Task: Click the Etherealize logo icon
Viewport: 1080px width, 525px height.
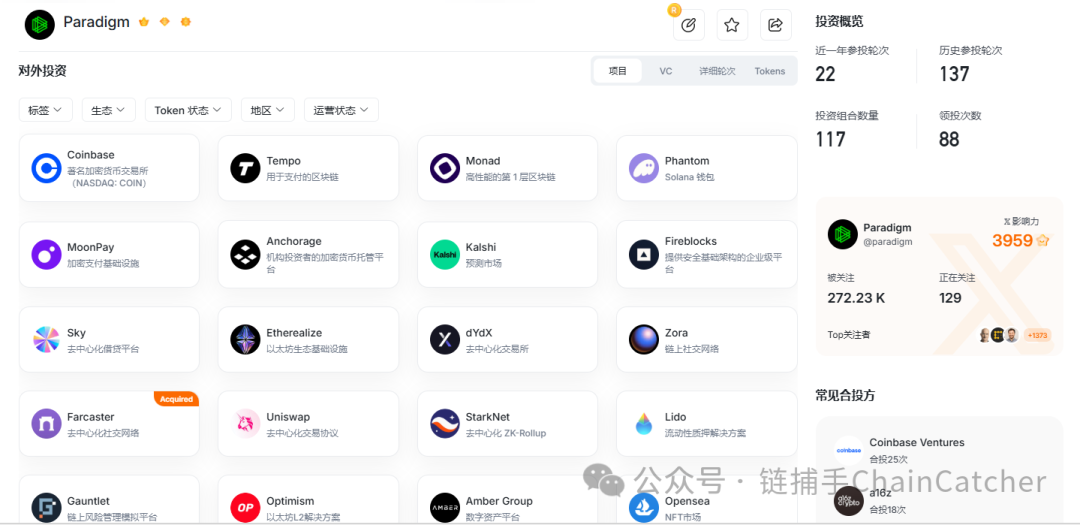Action: pyautogui.click(x=245, y=340)
